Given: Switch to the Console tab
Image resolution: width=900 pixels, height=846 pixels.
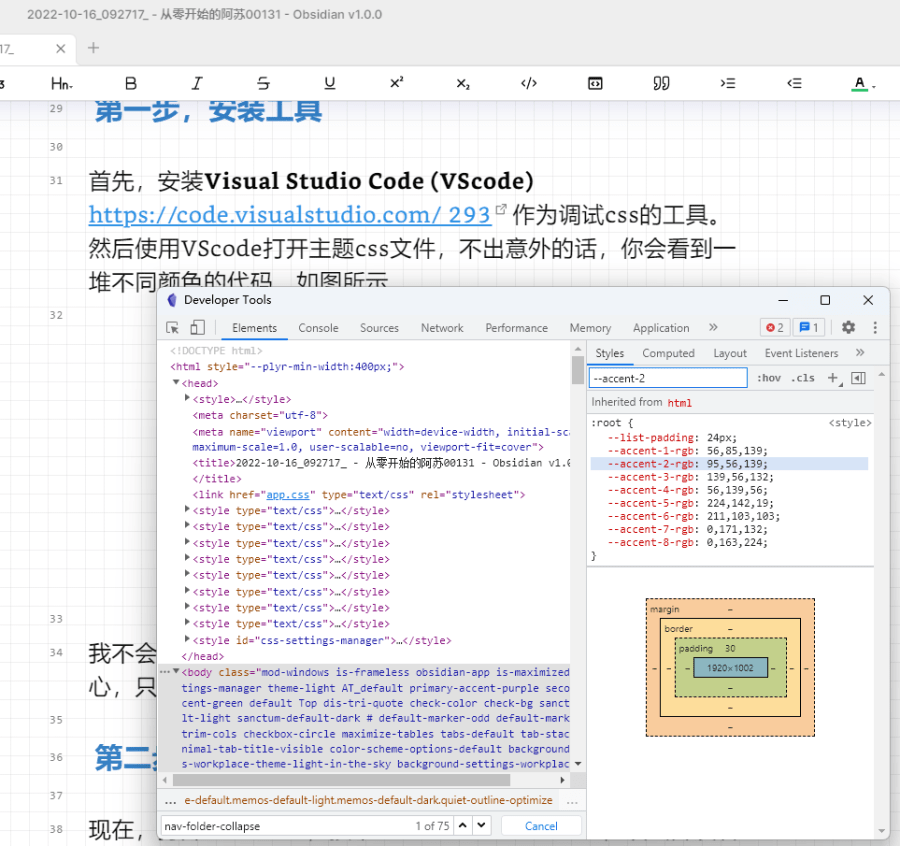Looking at the screenshot, I should point(318,328).
